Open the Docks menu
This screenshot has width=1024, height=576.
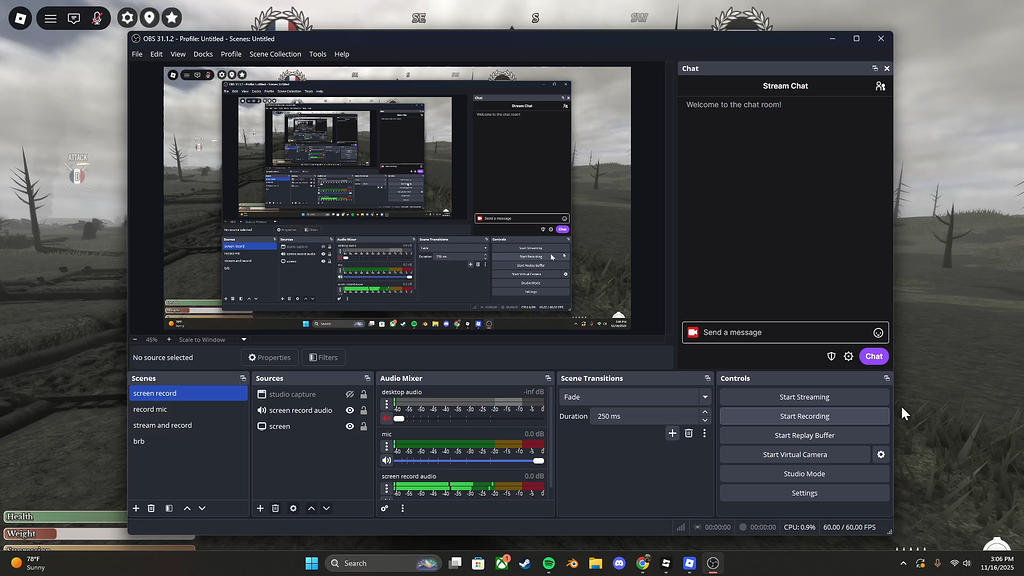coord(203,54)
